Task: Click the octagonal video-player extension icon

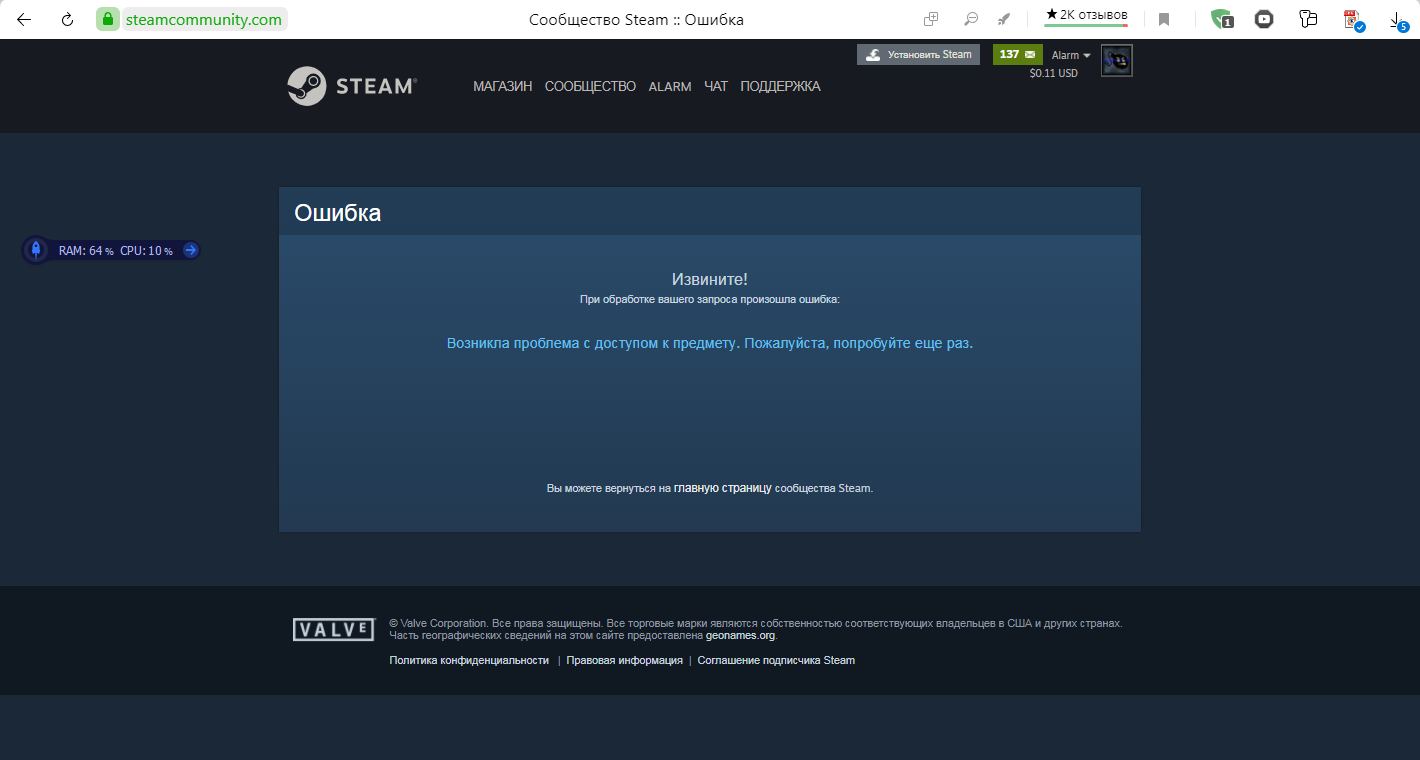Action: (x=1265, y=19)
